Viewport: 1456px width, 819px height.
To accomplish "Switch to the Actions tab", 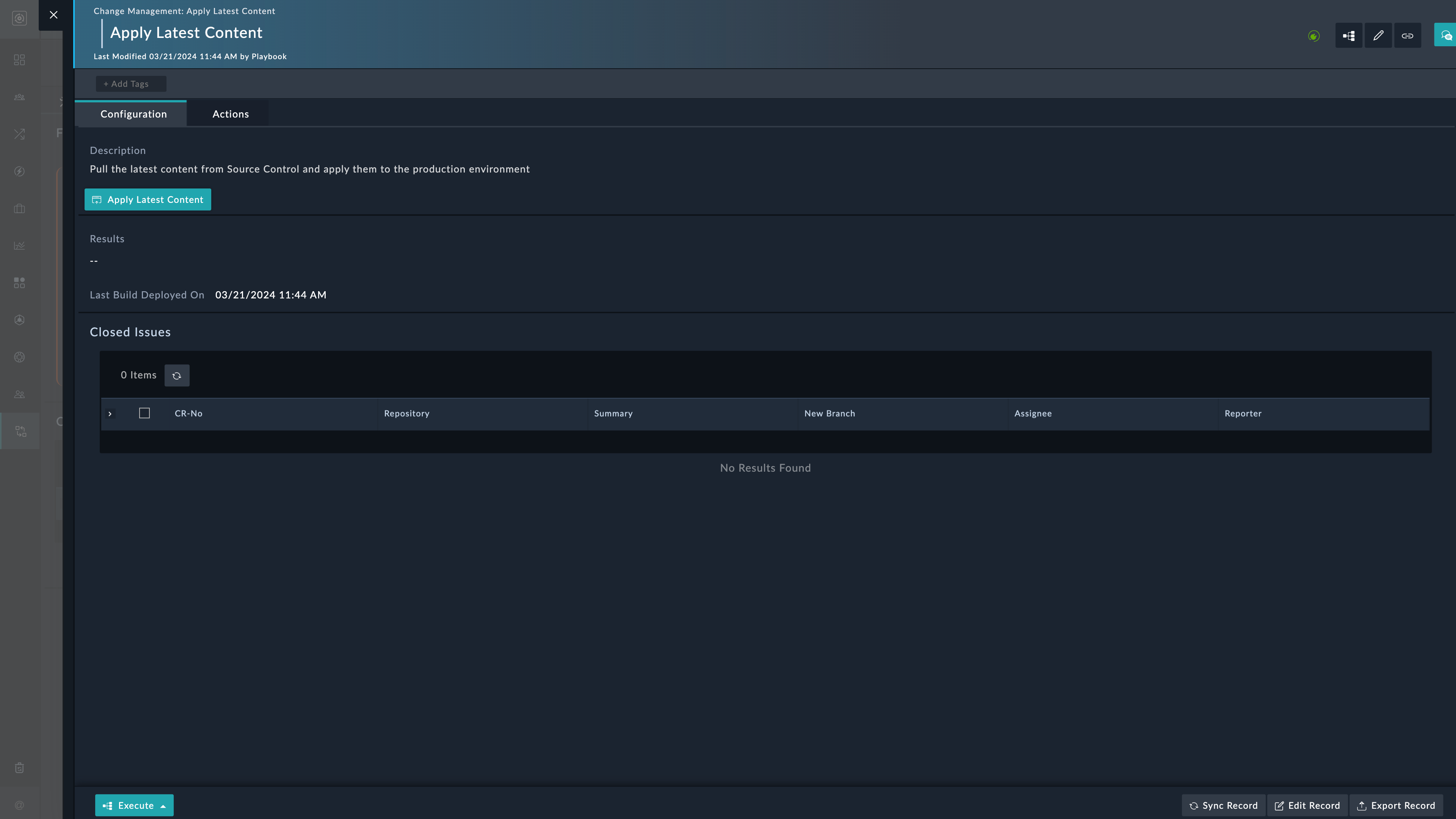I will [x=230, y=114].
